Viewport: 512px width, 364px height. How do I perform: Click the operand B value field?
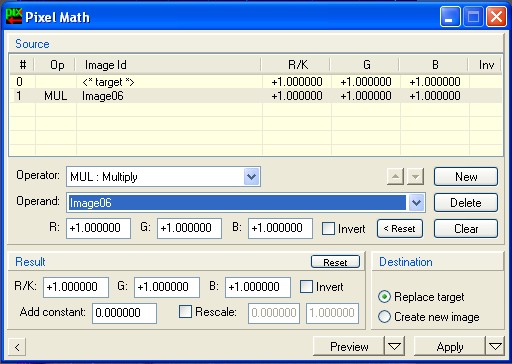280,228
